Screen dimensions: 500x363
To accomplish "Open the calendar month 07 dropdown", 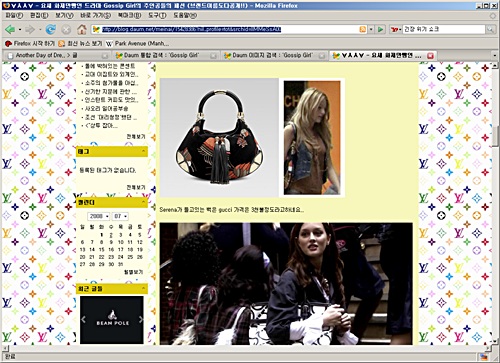I will [x=120, y=216].
